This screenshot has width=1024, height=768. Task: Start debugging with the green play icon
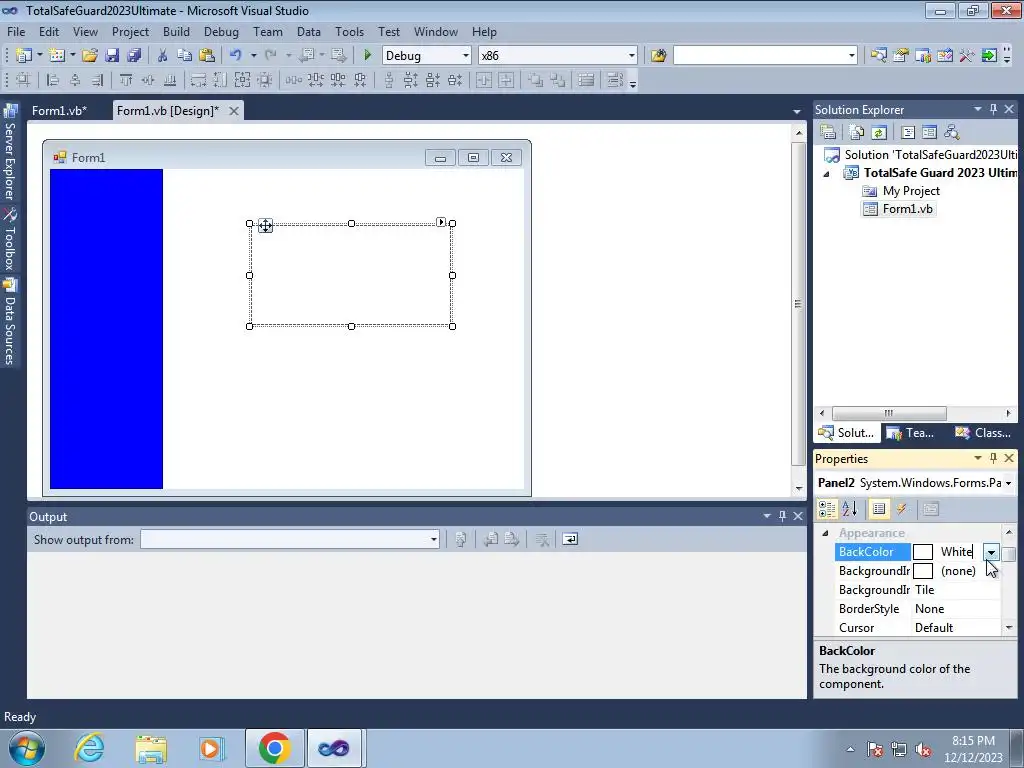tap(368, 56)
